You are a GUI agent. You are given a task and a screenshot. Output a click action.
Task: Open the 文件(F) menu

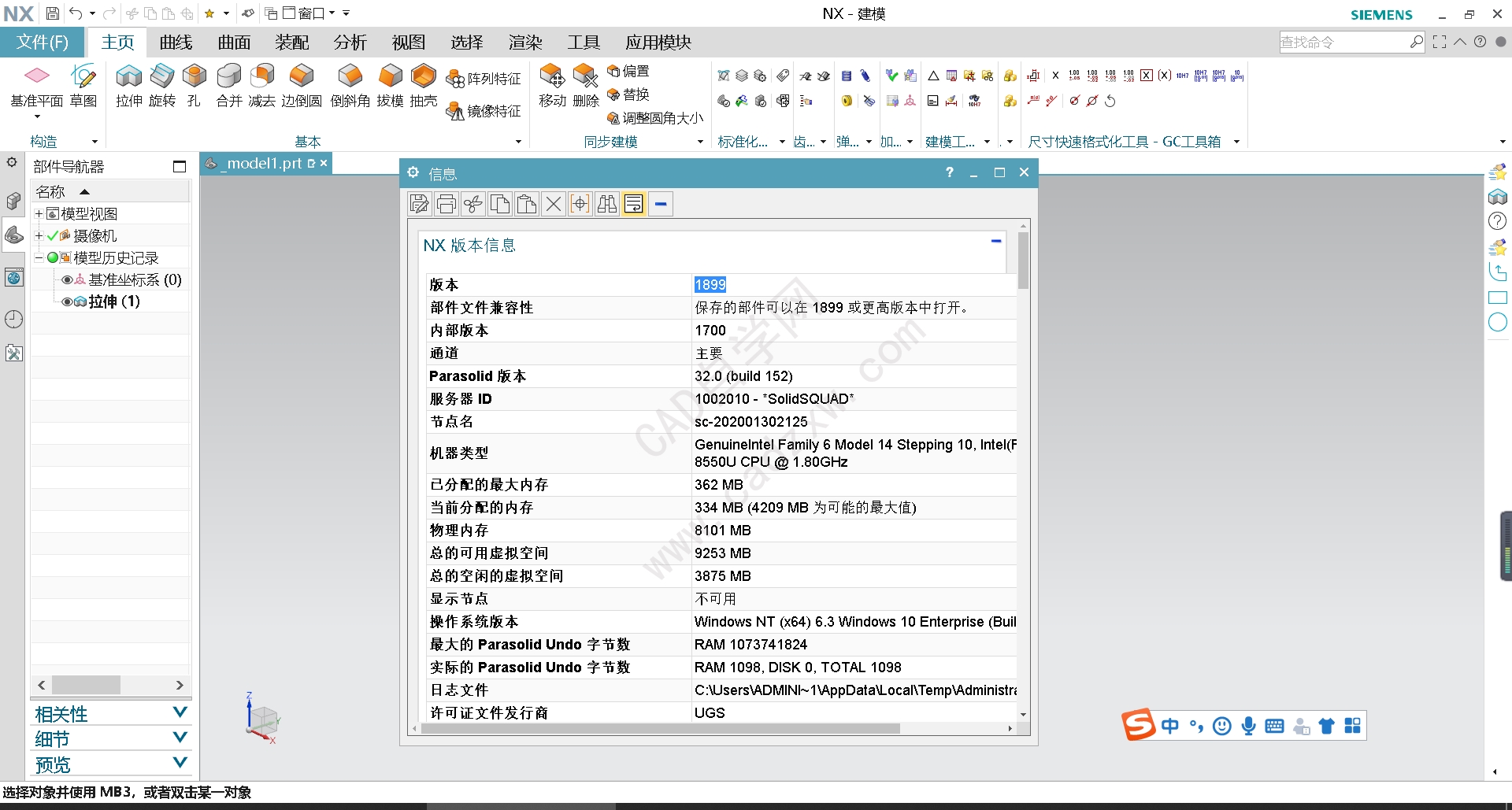tap(43, 43)
